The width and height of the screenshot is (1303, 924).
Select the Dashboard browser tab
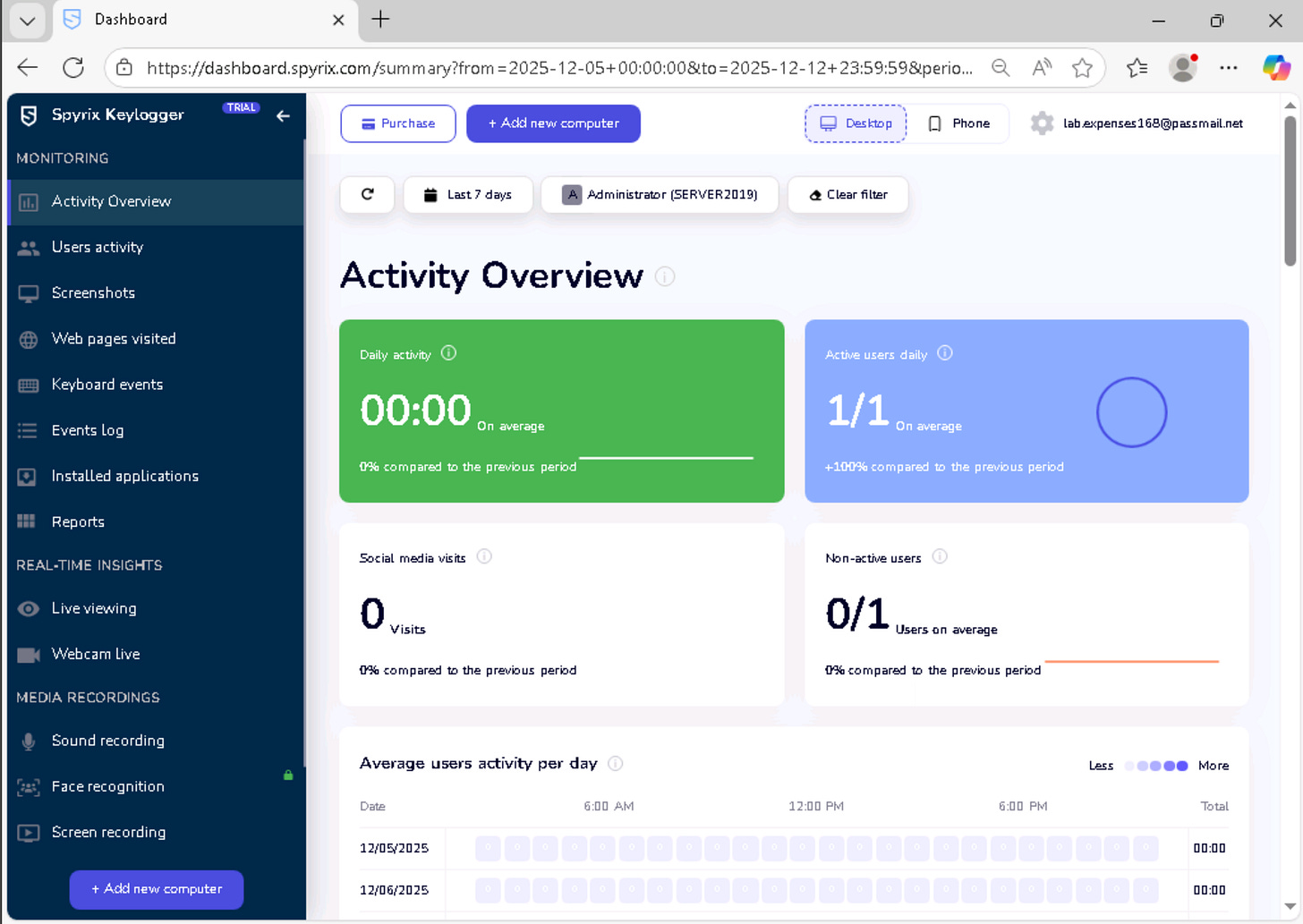point(205,20)
